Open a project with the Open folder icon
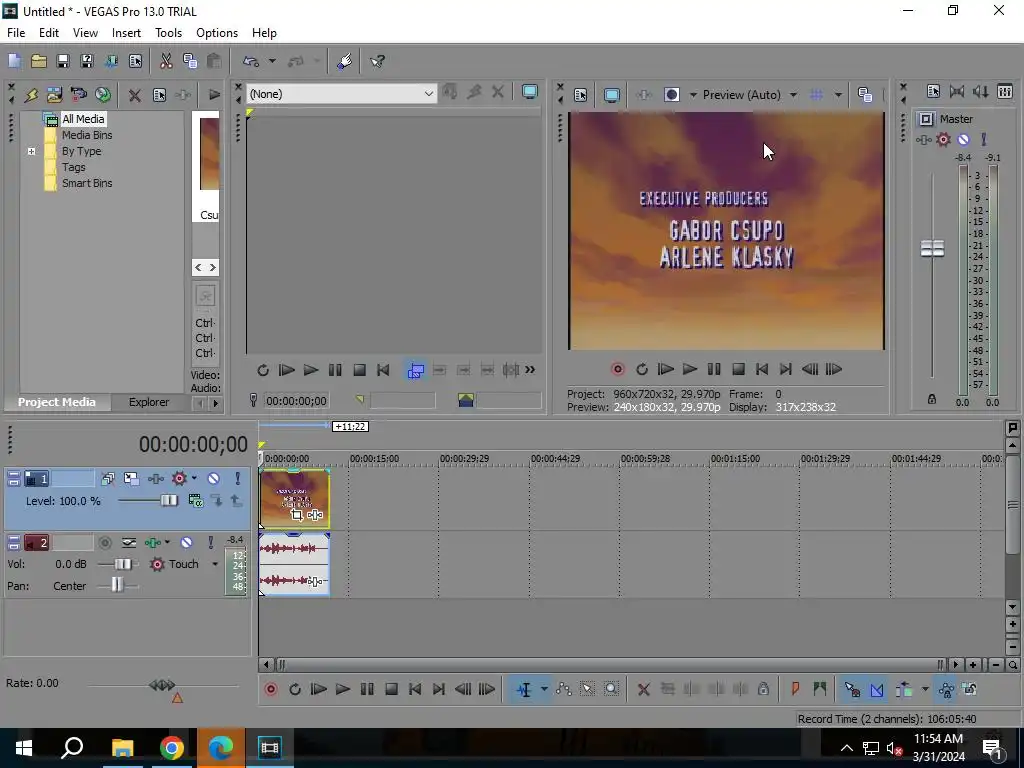 (39, 61)
